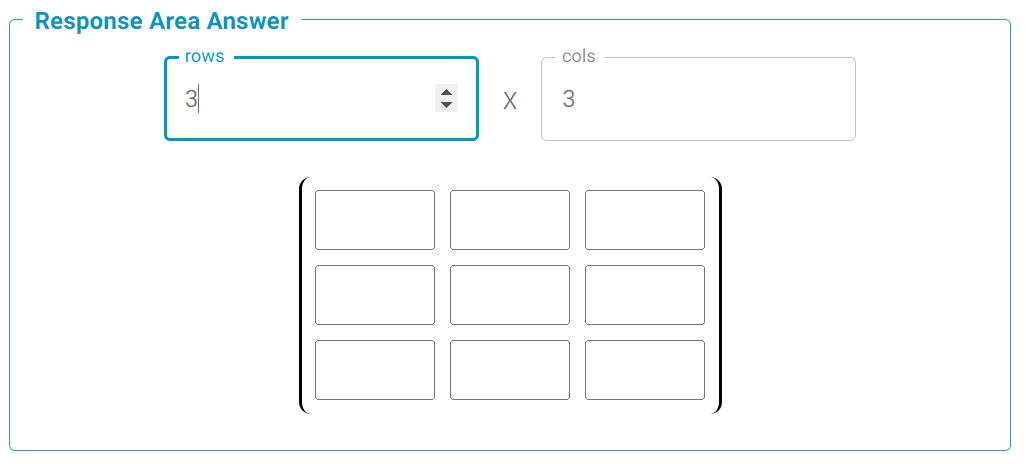
Task: Click the rows decrement down arrow
Action: click(x=446, y=104)
